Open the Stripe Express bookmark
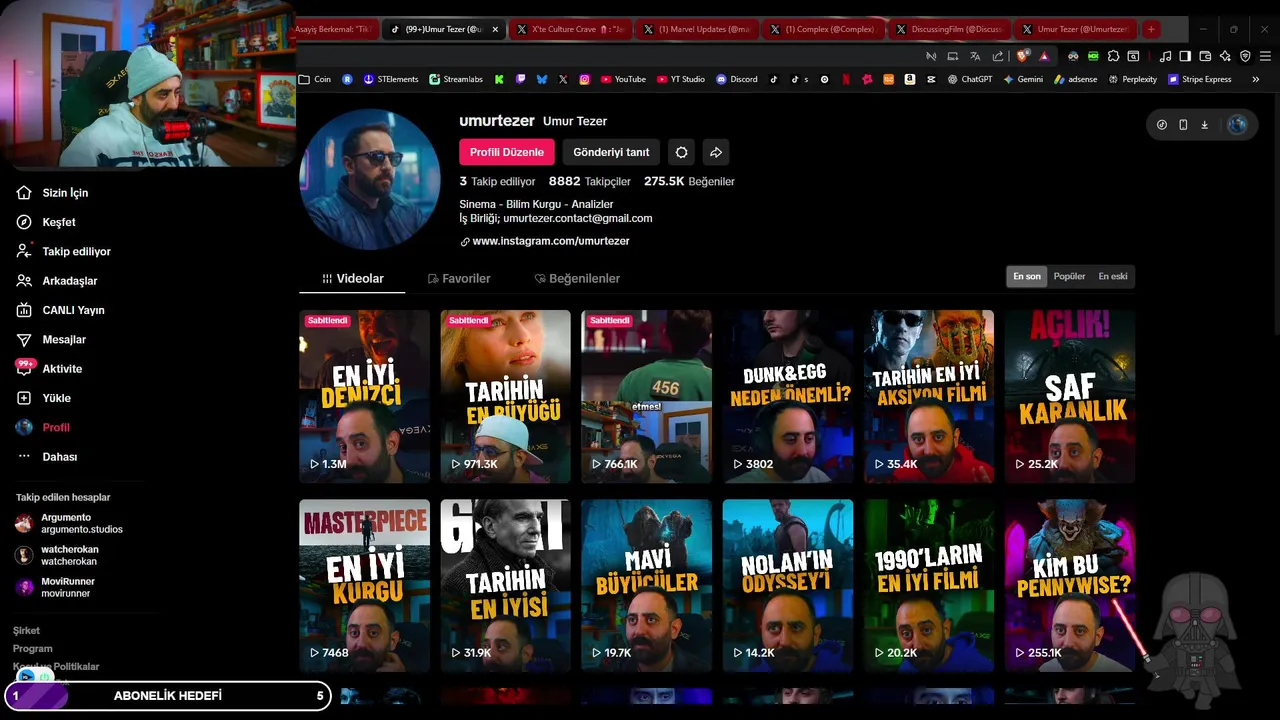1280x720 pixels. click(x=1199, y=79)
